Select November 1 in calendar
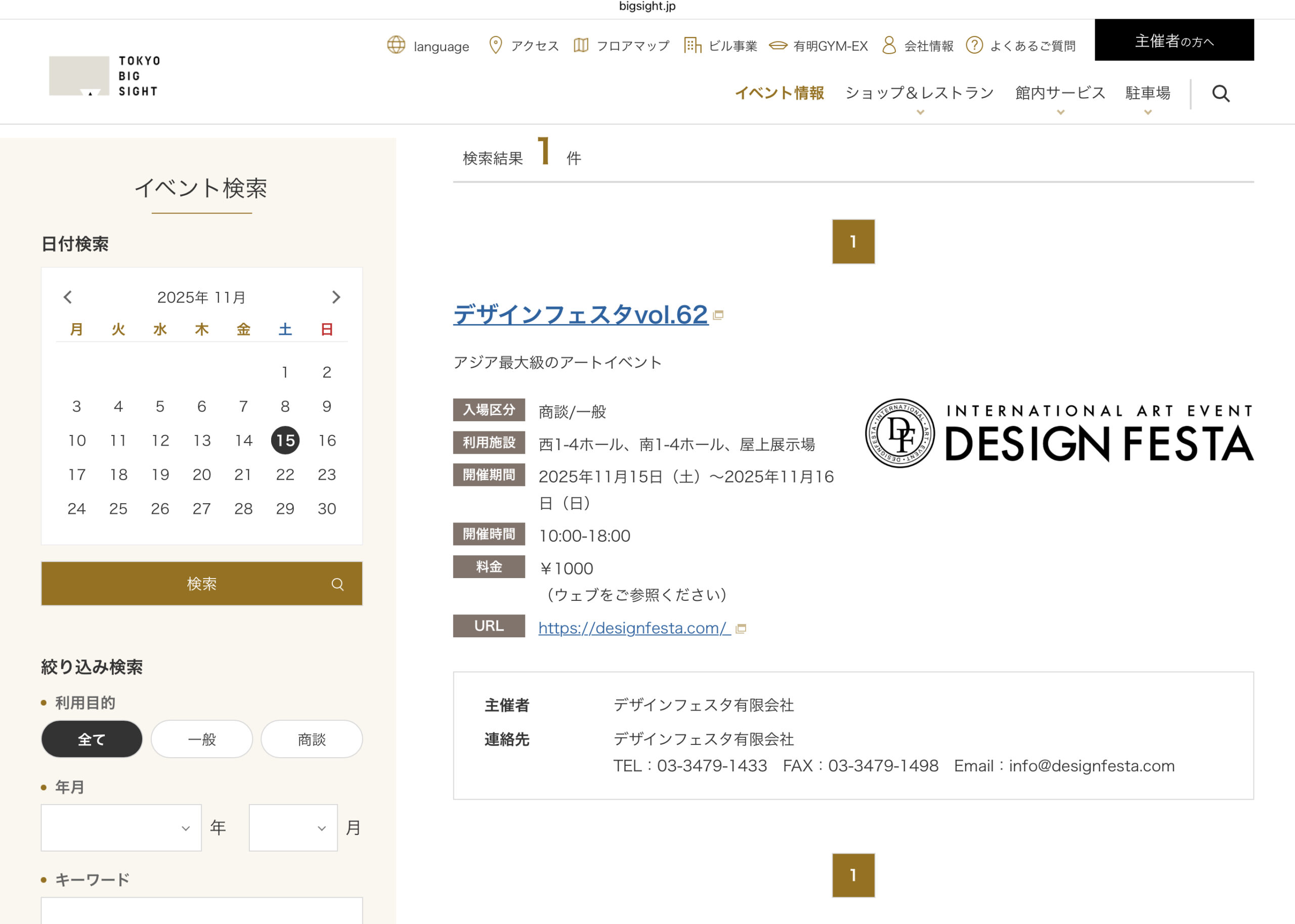 pyautogui.click(x=285, y=372)
